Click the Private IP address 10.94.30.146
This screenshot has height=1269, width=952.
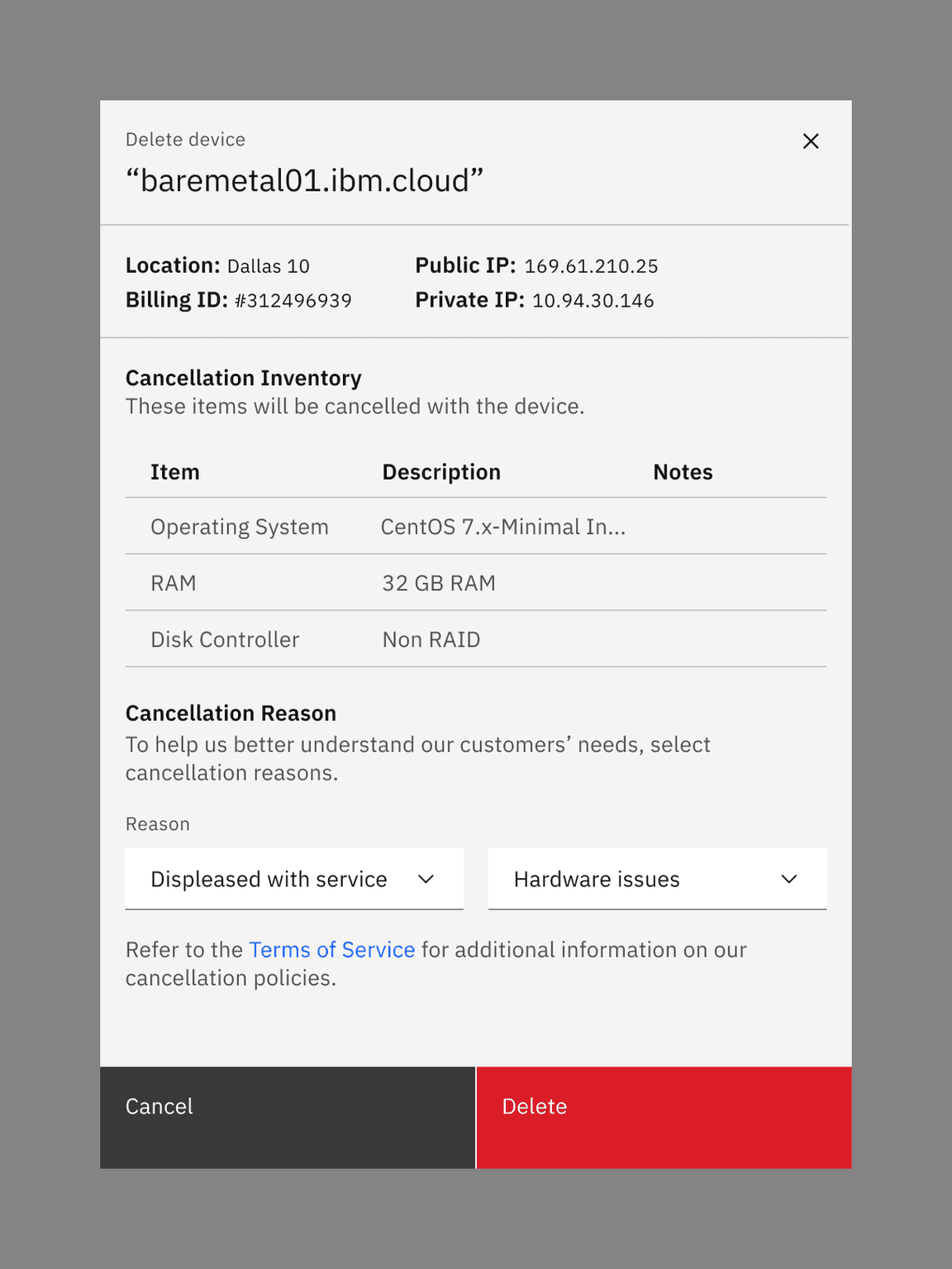pos(593,301)
